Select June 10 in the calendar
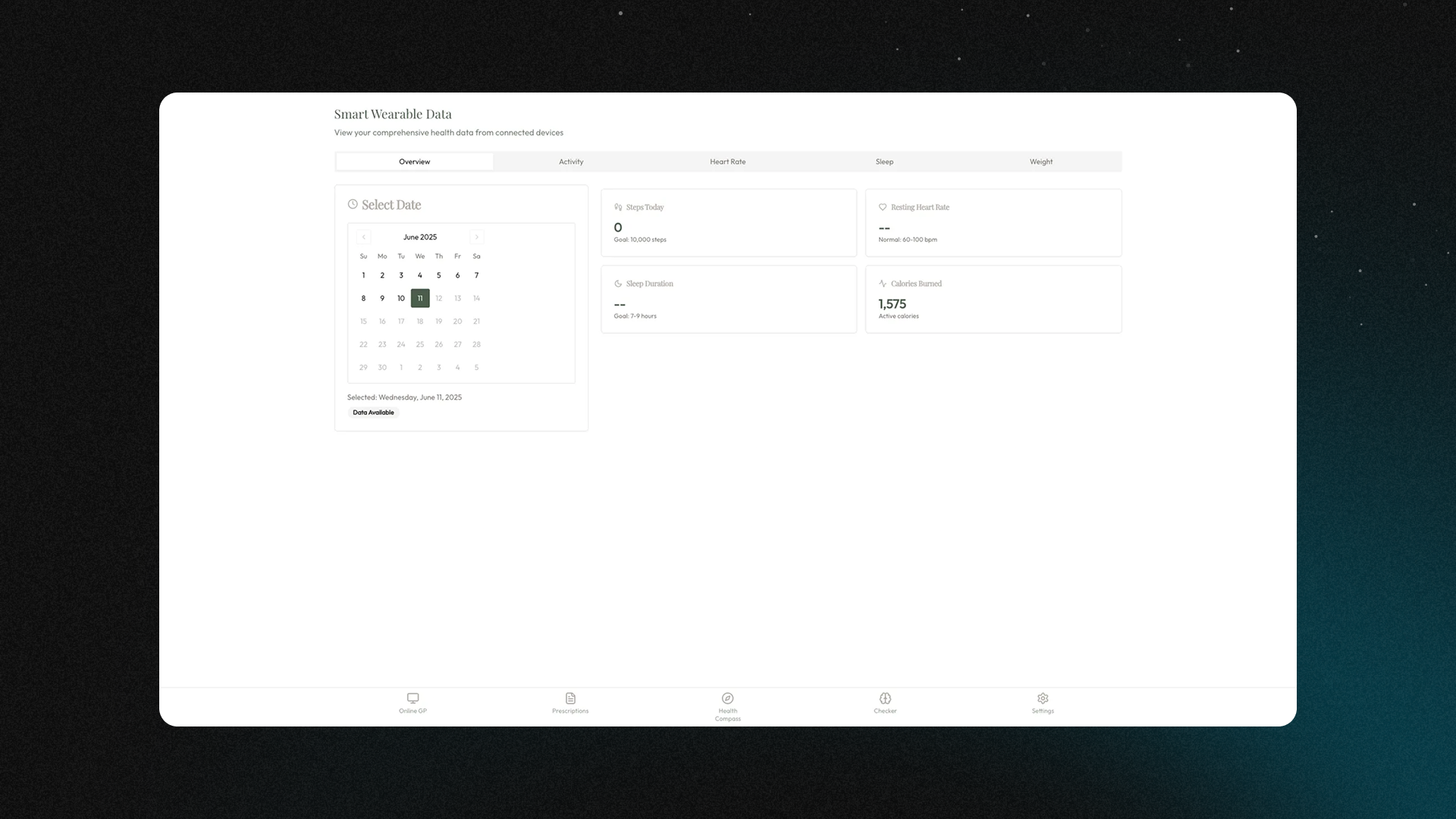The image size is (1456, 819). (401, 298)
